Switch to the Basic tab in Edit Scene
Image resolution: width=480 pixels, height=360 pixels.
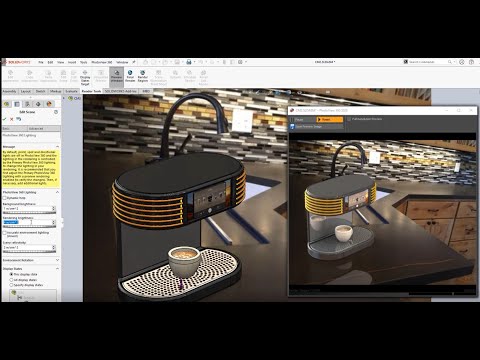point(15,128)
